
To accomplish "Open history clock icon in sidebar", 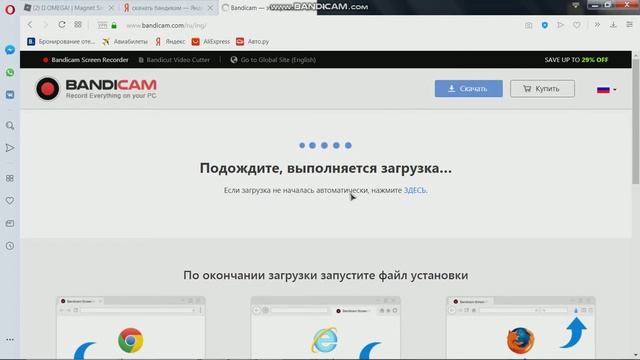I will pyautogui.click(x=10, y=246).
